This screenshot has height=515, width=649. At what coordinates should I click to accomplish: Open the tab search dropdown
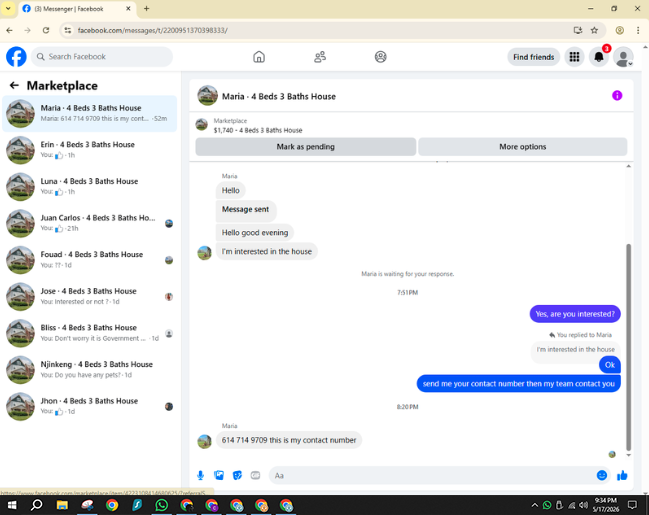coord(8,9)
